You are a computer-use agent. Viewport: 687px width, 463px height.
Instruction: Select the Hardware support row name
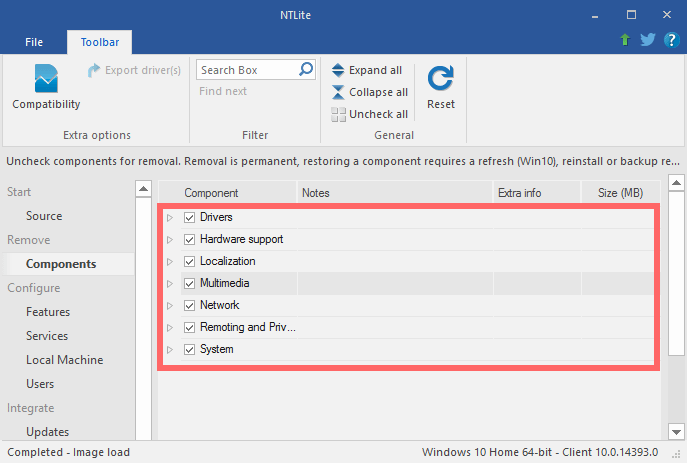[241, 239]
